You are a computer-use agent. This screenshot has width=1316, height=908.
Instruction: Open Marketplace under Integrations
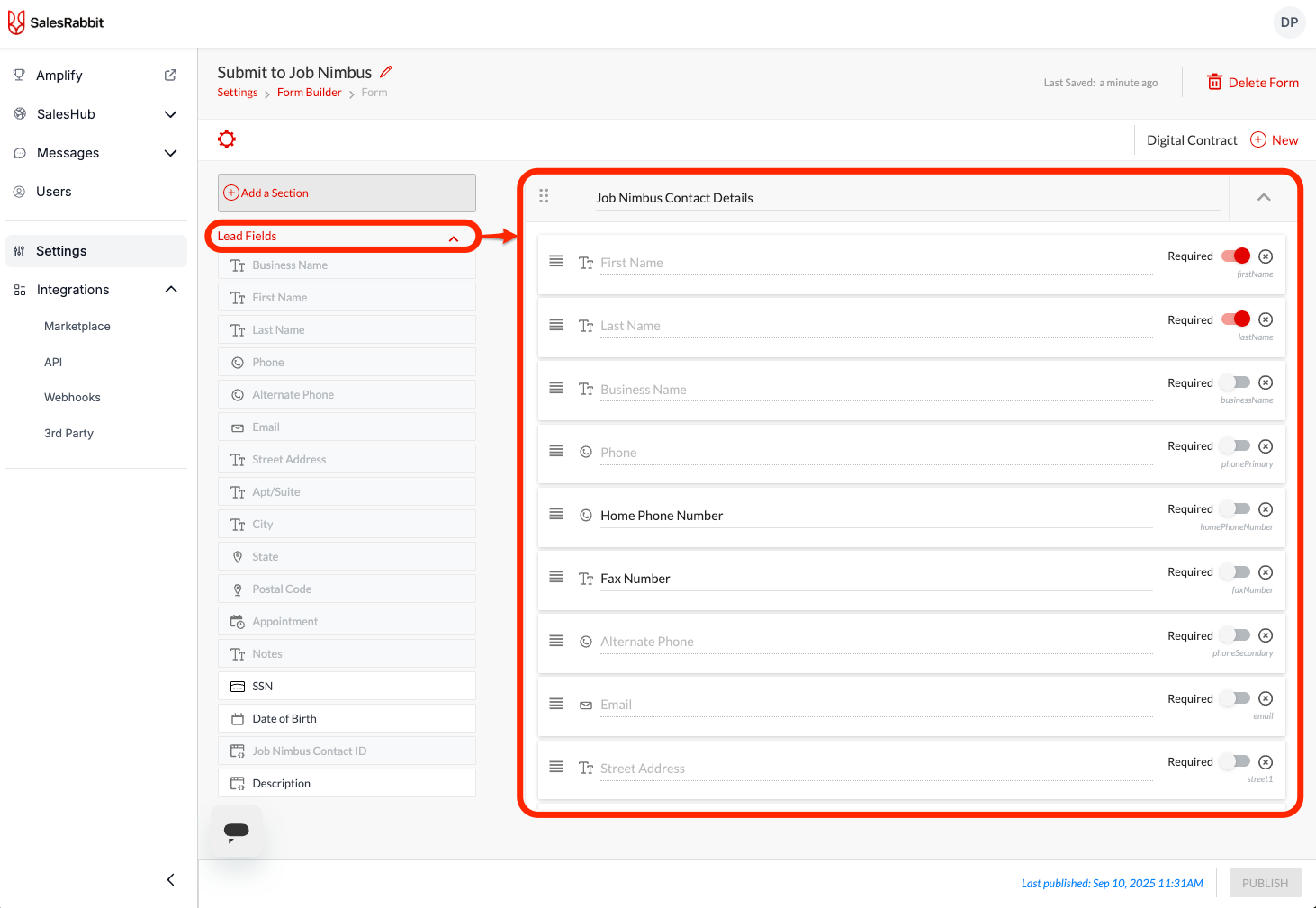pos(77,327)
